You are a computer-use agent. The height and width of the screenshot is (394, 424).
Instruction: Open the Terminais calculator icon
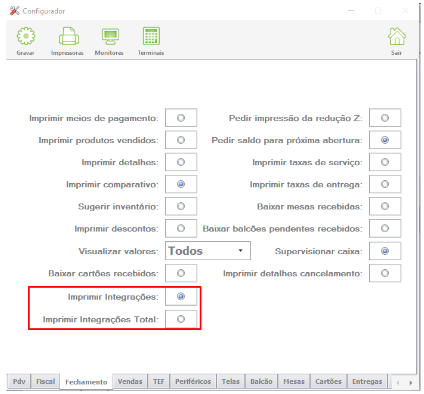[x=151, y=36]
